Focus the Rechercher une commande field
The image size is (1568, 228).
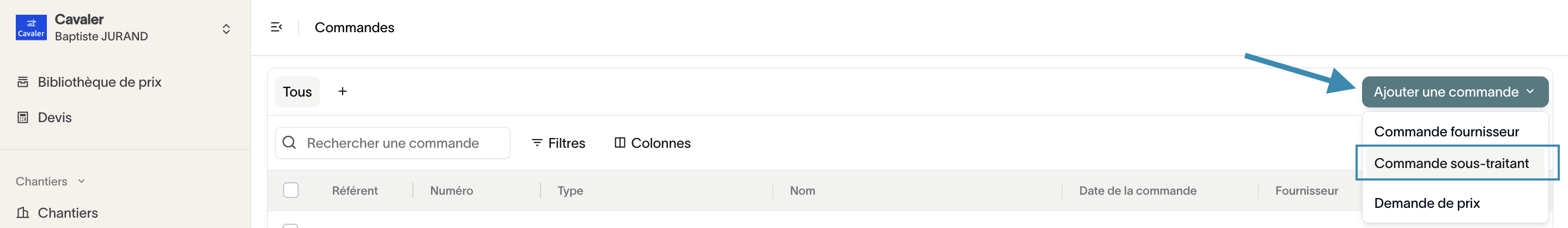pyautogui.click(x=393, y=143)
